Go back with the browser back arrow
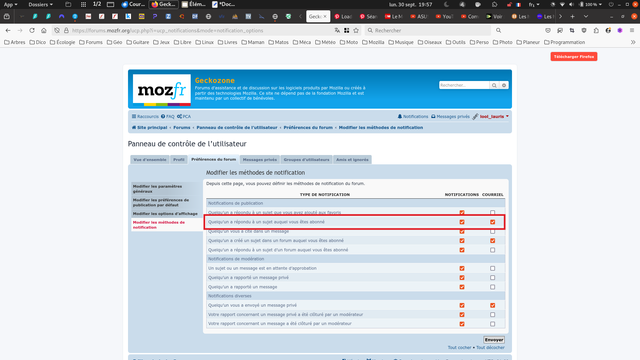The width and height of the screenshot is (640, 360). (8, 31)
